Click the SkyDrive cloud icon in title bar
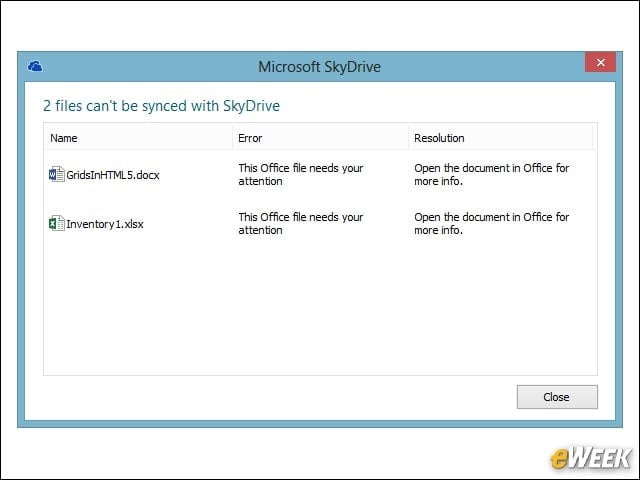Viewport: 640px width, 480px height. pos(35,66)
